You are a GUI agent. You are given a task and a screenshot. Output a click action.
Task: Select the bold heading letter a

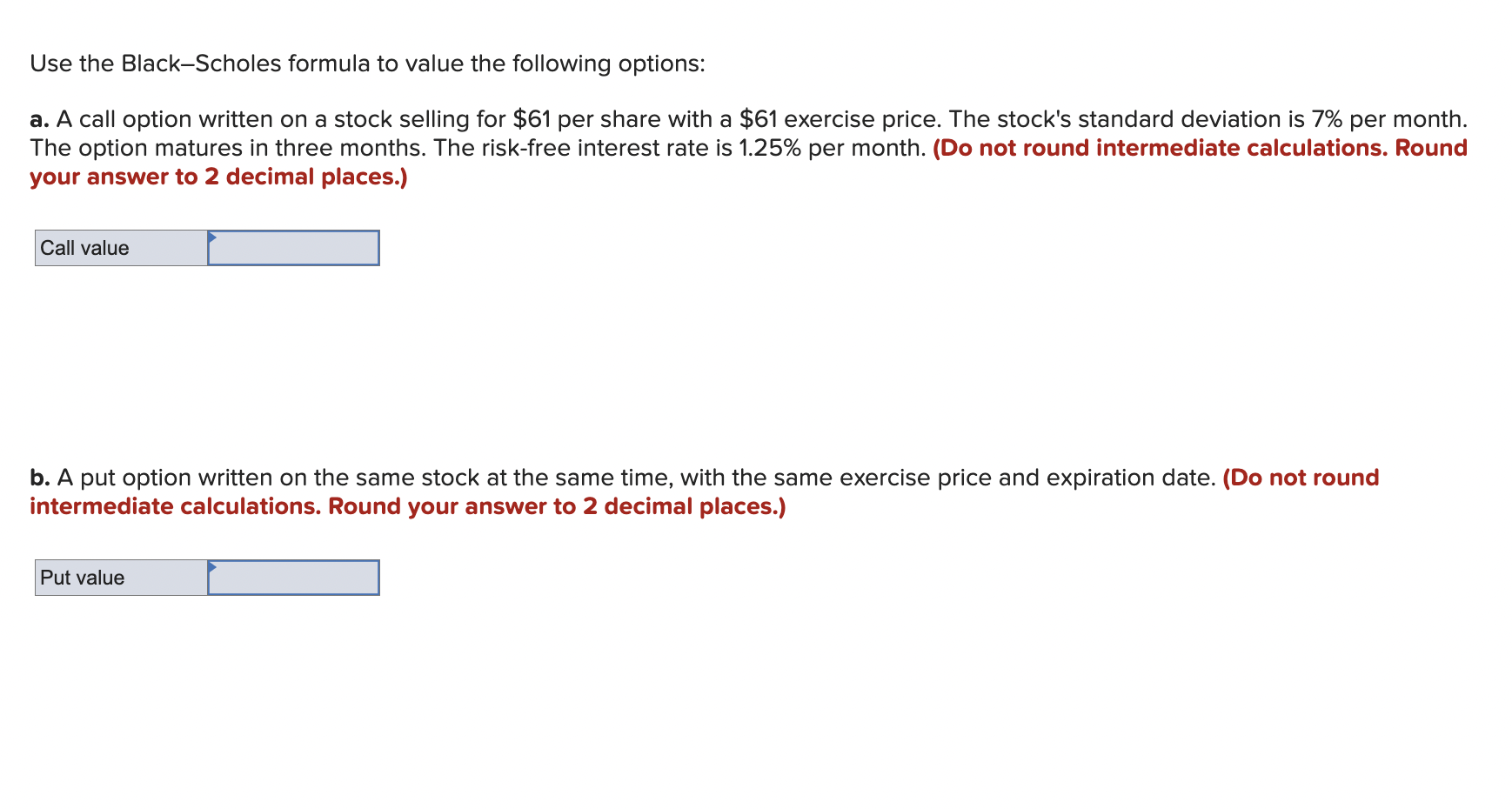pyautogui.click(x=38, y=119)
